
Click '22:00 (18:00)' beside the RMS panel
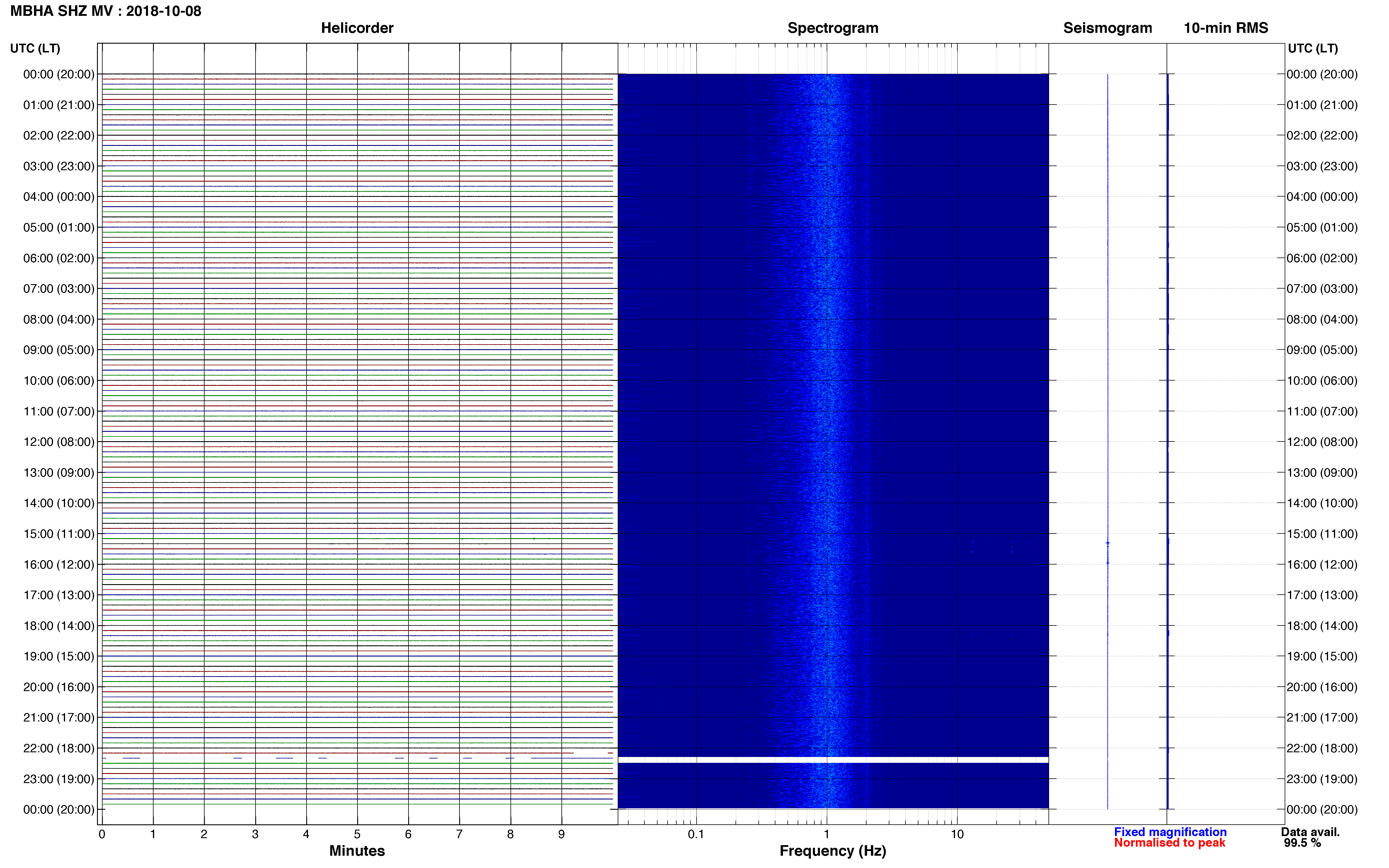tap(1322, 748)
